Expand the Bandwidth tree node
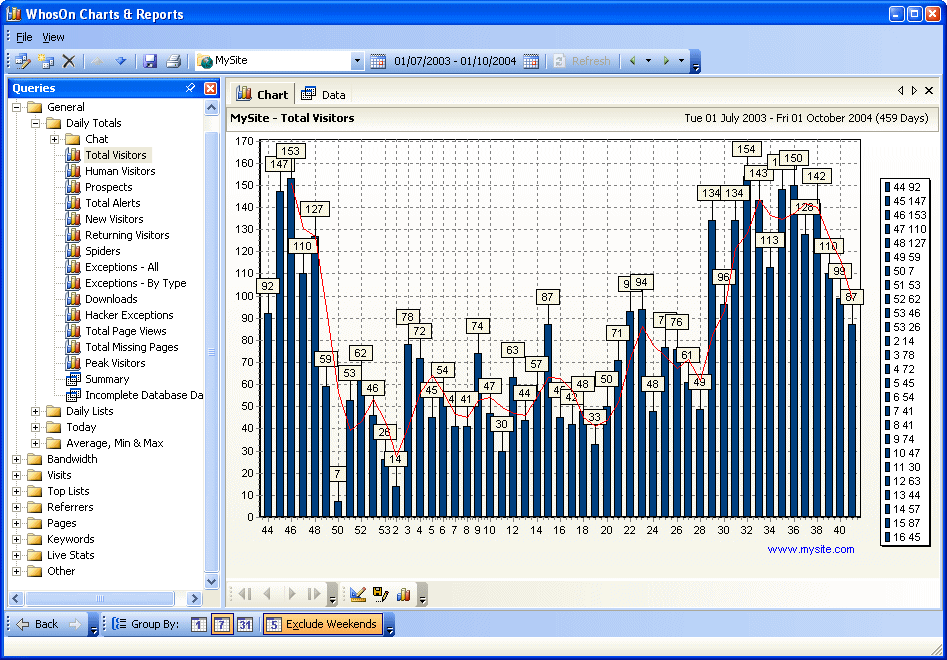The image size is (947, 660). tap(17, 459)
